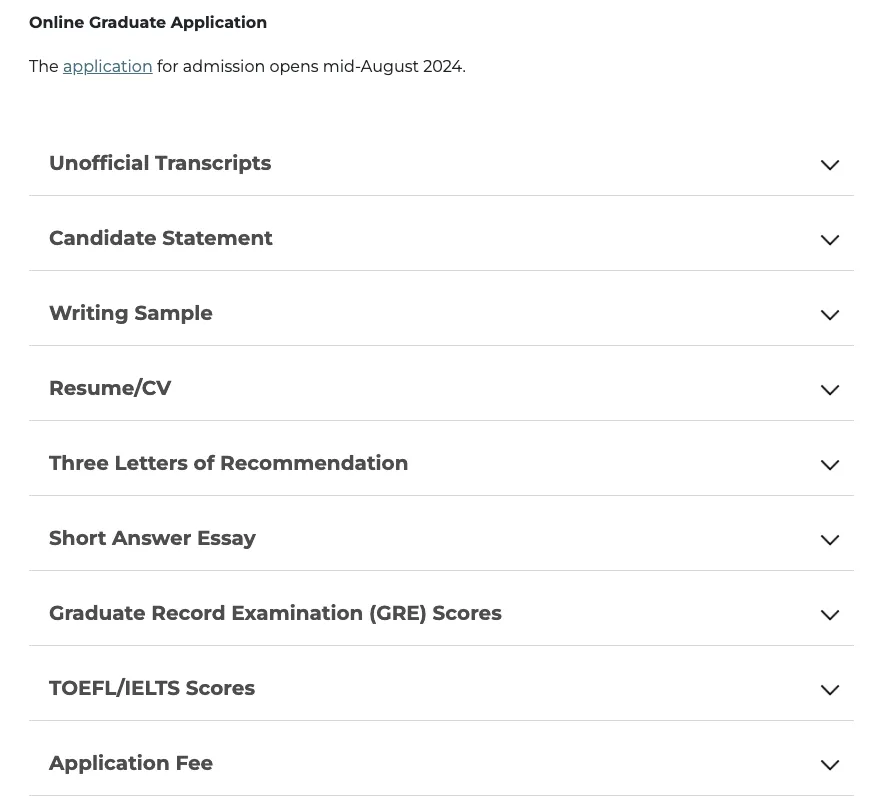Click the Short Answer Essay arrow icon
This screenshot has width=882, height=802.
click(x=830, y=540)
